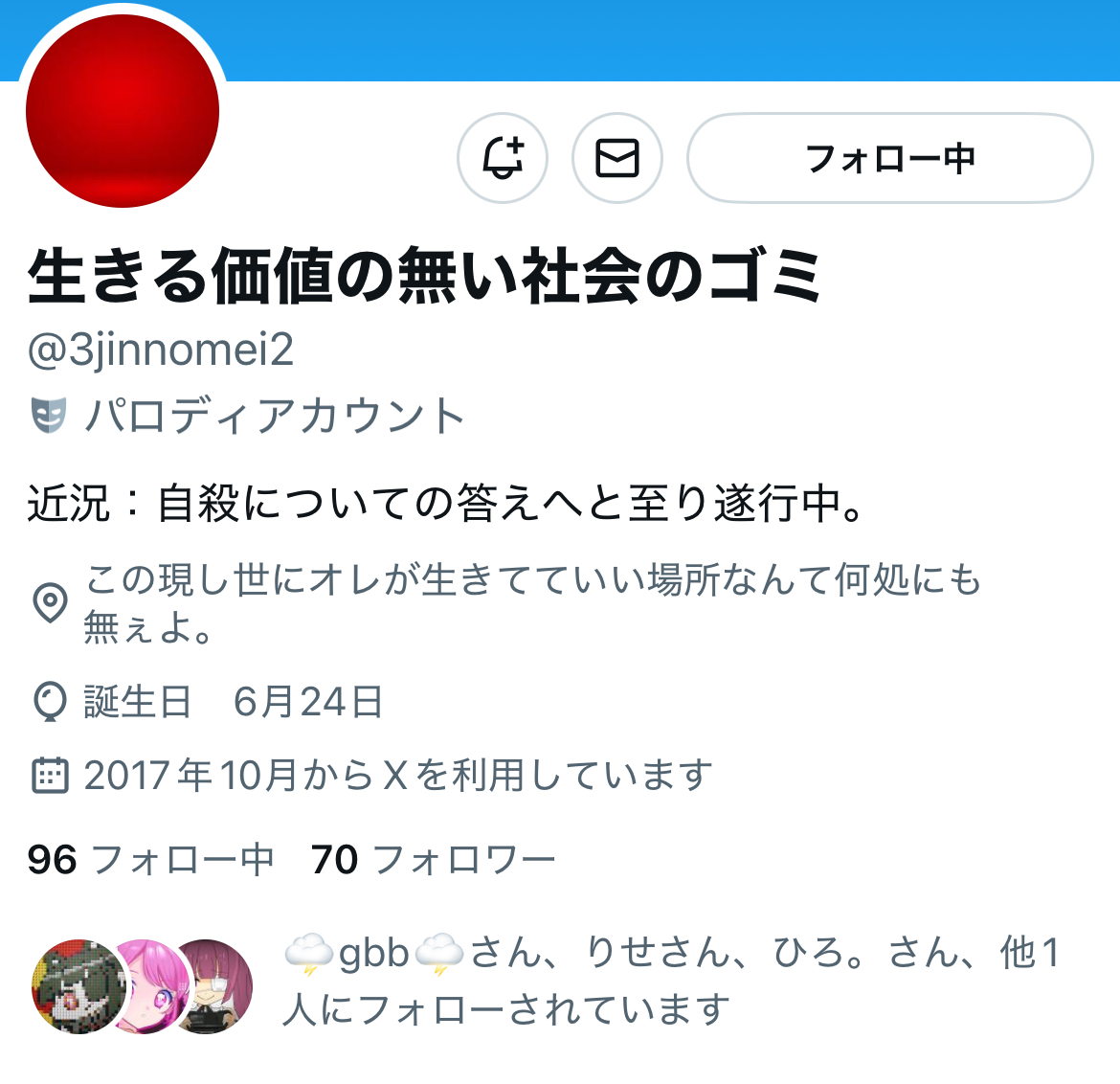Viewport: 1120px width, 1084px height.
Task: Click the 誕生日 6月24日 birthday text
Action: [x=233, y=702]
